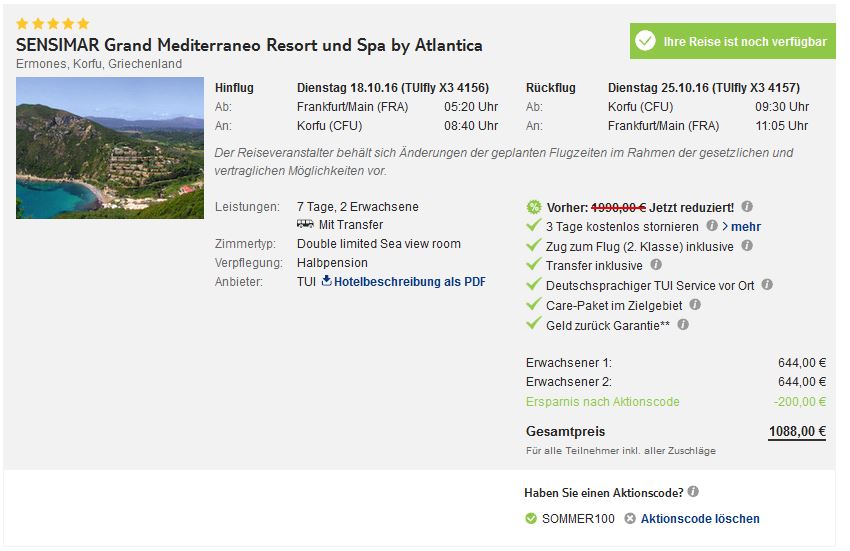
Task: Click the green check beside SOMMER100
Action: pos(531,519)
